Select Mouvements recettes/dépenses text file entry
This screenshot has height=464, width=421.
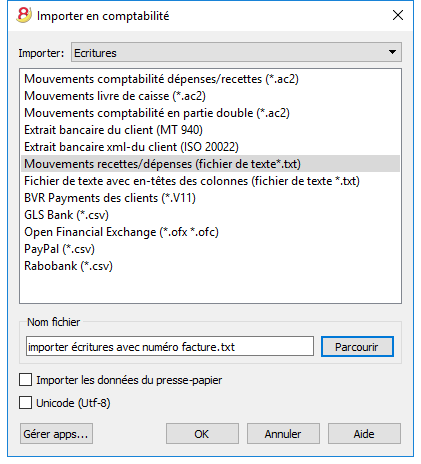(x=210, y=164)
